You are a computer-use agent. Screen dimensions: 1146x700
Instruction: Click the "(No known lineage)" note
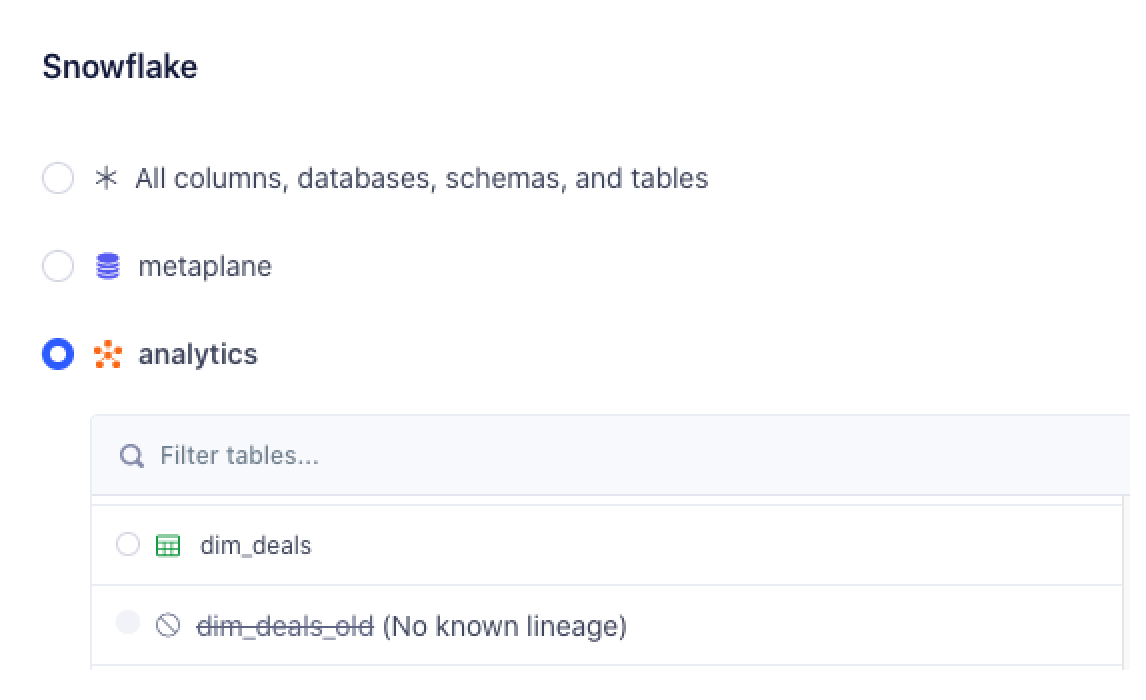(505, 627)
